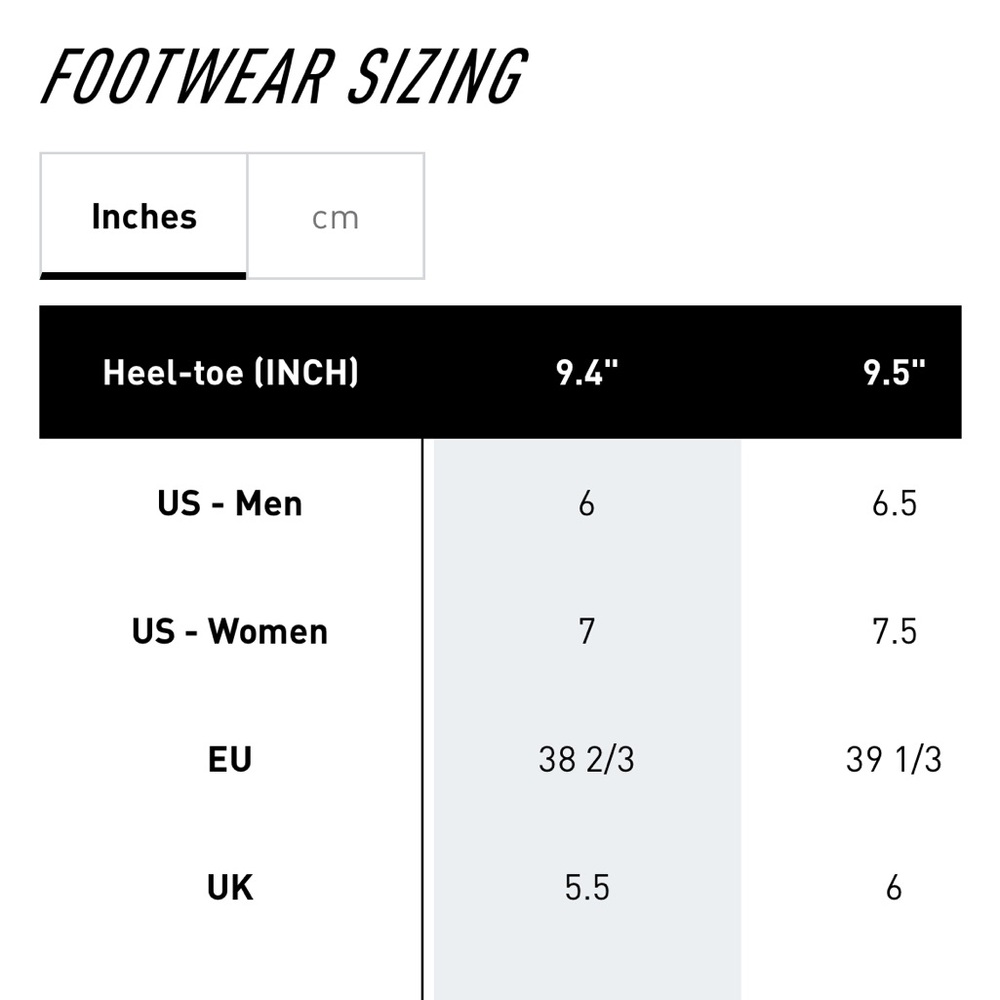Click the Heel-toe (INCH) header cell
The width and height of the screenshot is (1000, 1000).
[230, 372]
